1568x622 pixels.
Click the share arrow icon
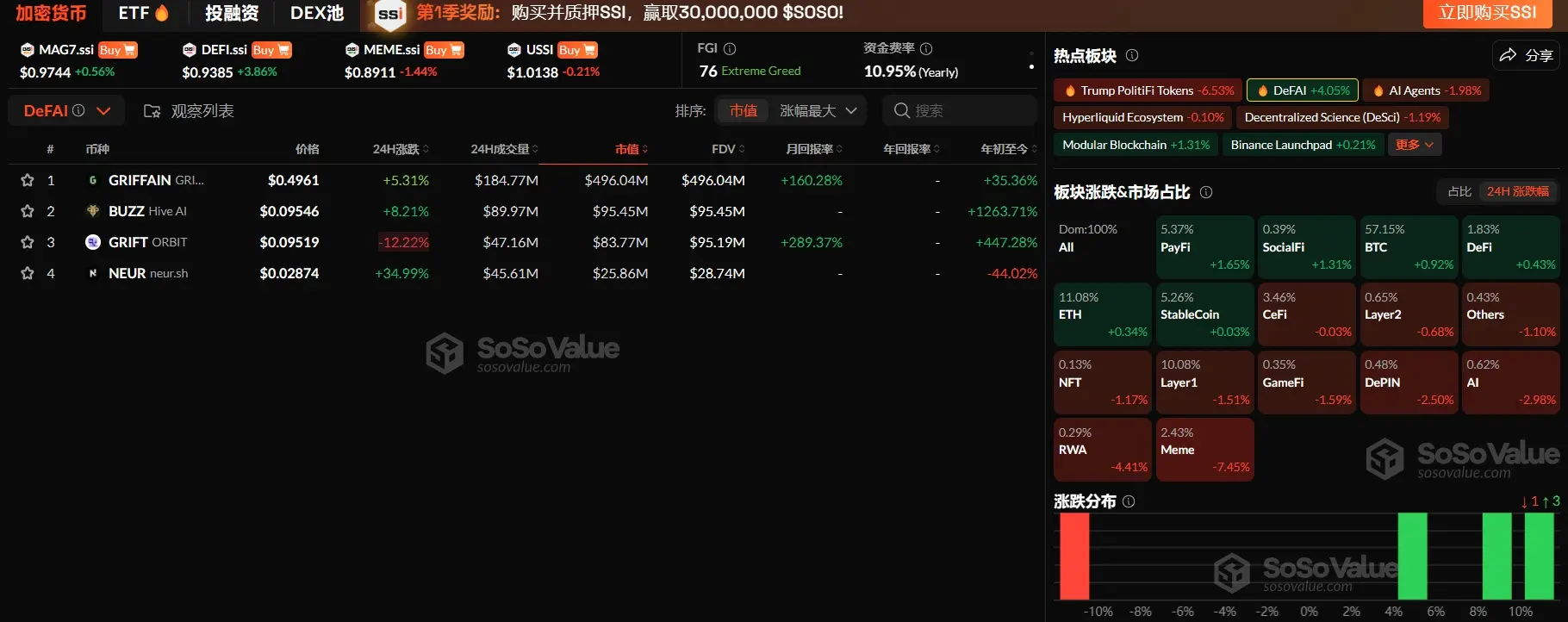point(1508,55)
